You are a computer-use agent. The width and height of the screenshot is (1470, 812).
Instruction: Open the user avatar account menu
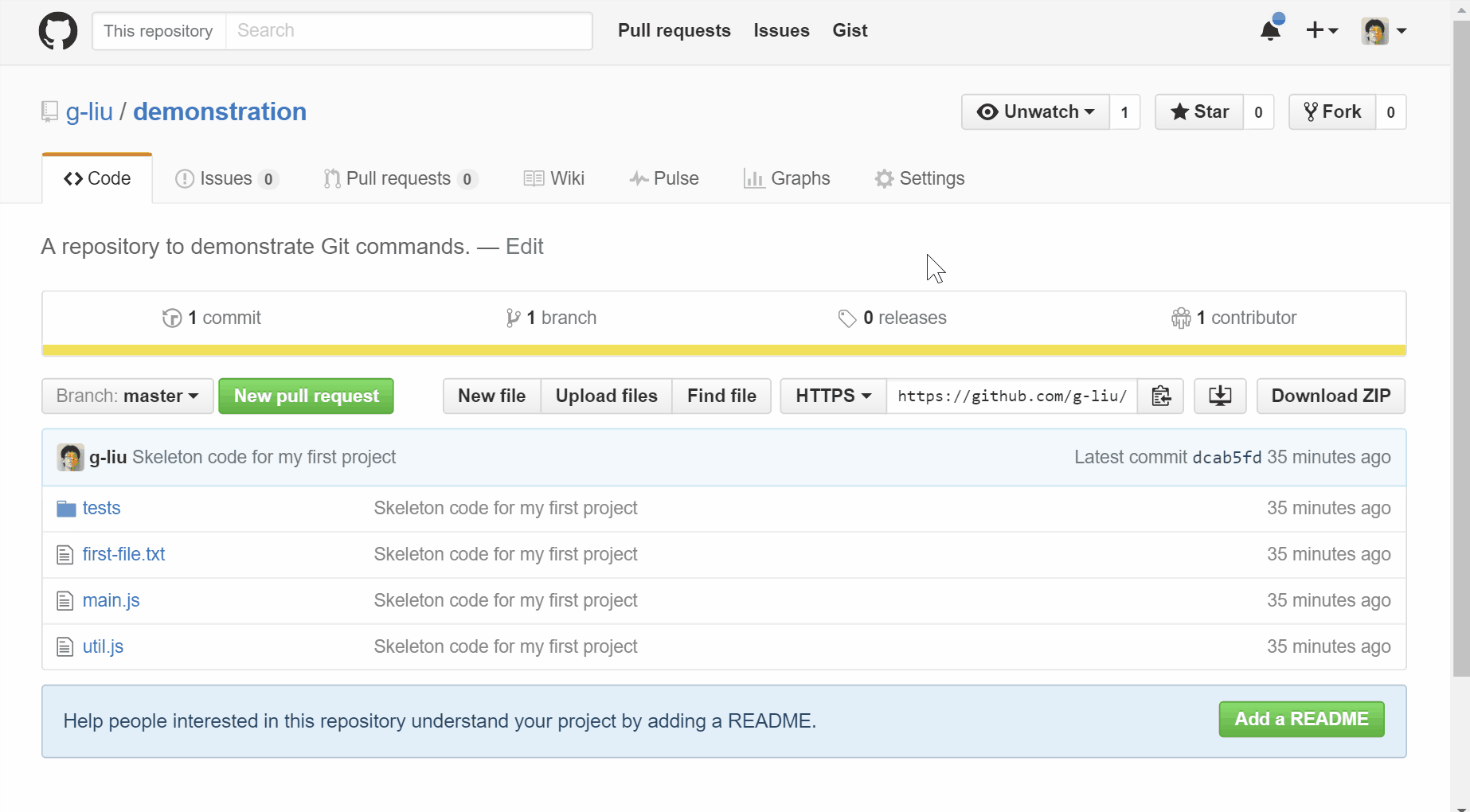point(1384,31)
